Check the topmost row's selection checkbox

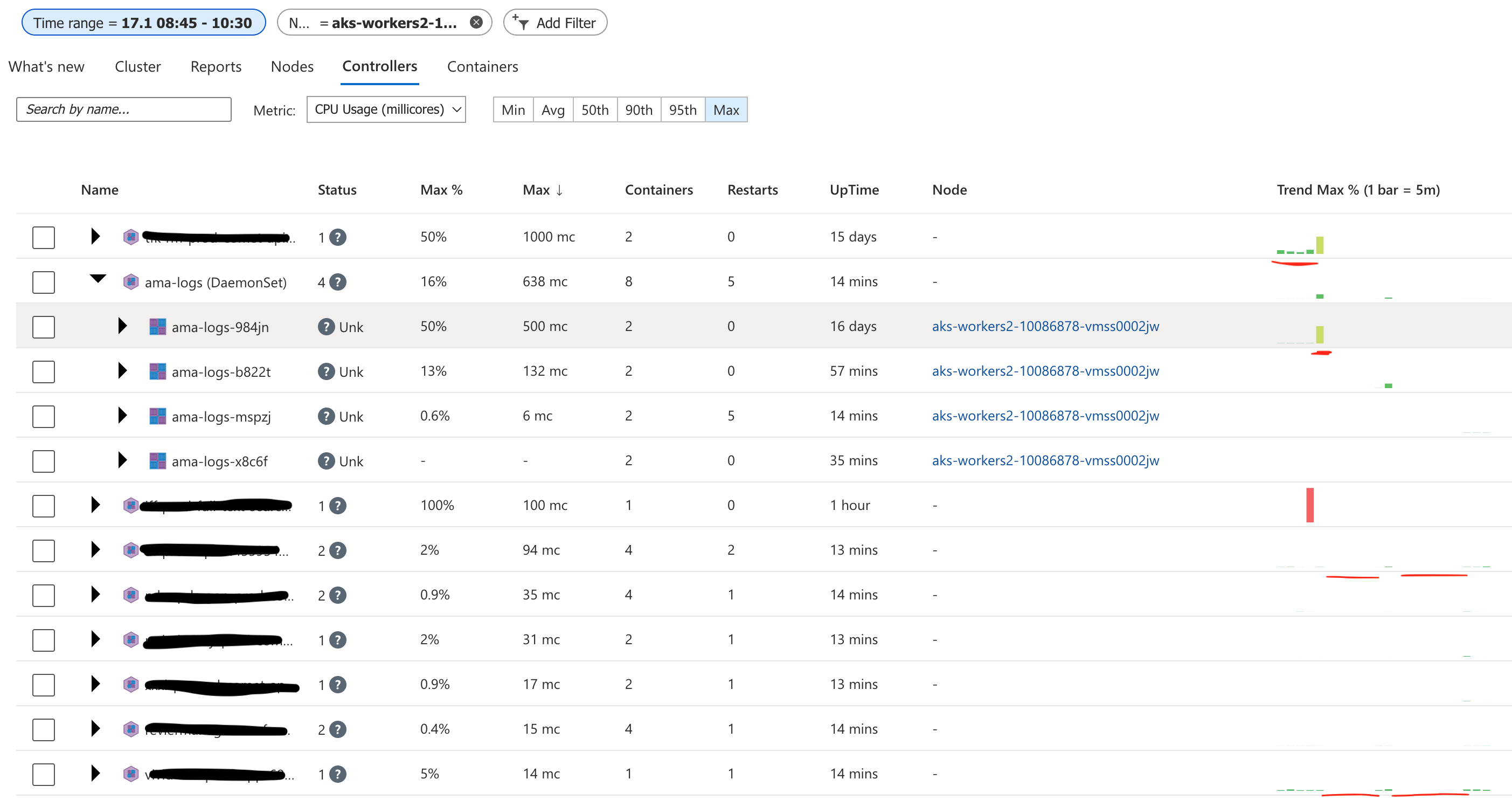point(44,237)
